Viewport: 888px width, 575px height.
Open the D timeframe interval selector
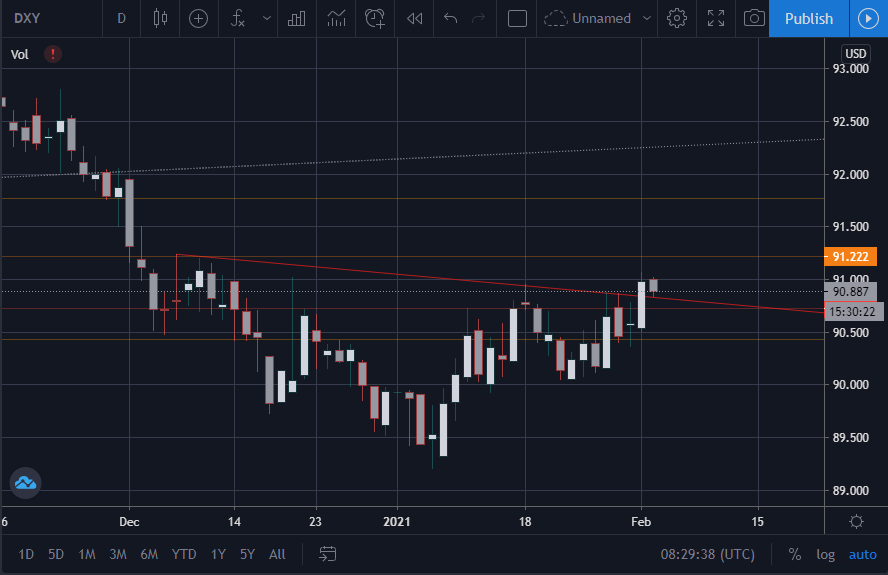(x=121, y=18)
